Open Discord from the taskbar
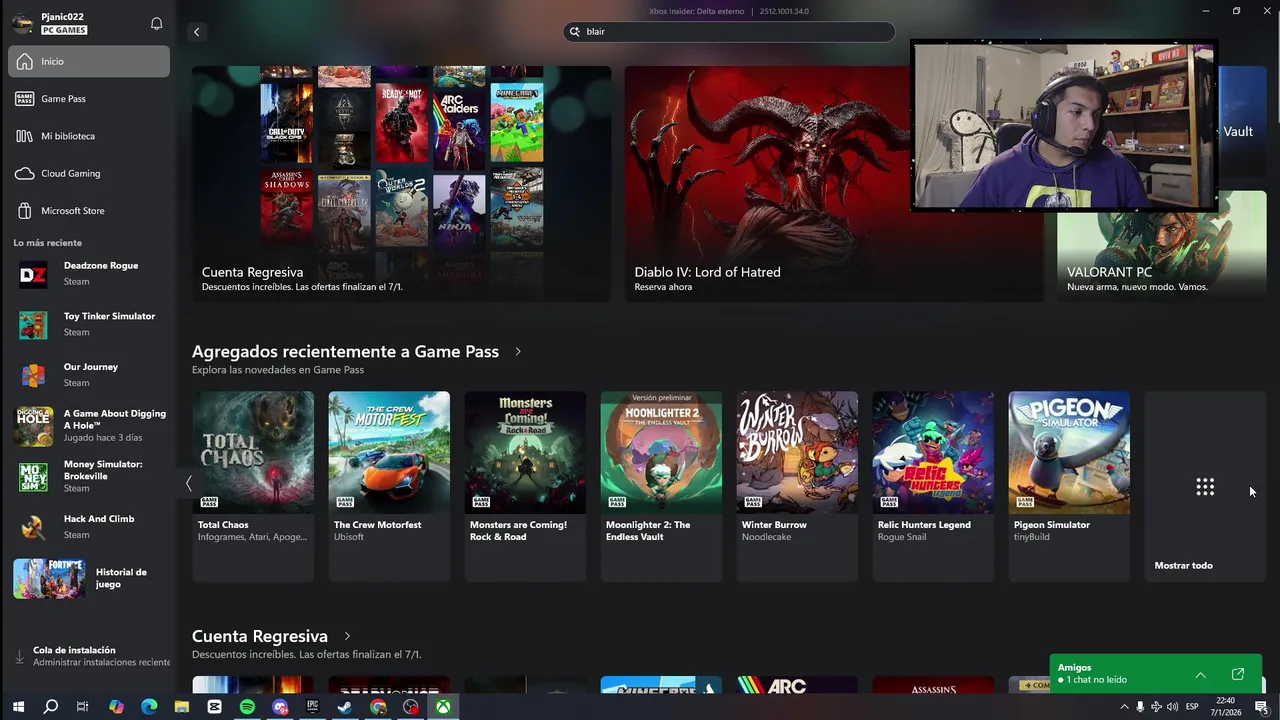Screen dimensions: 1280x720 pos(280,707)
